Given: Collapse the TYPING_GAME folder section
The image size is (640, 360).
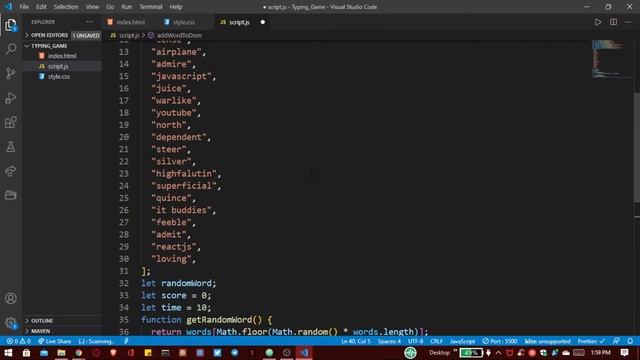Looking at the screenshot, I should point(49,46).
